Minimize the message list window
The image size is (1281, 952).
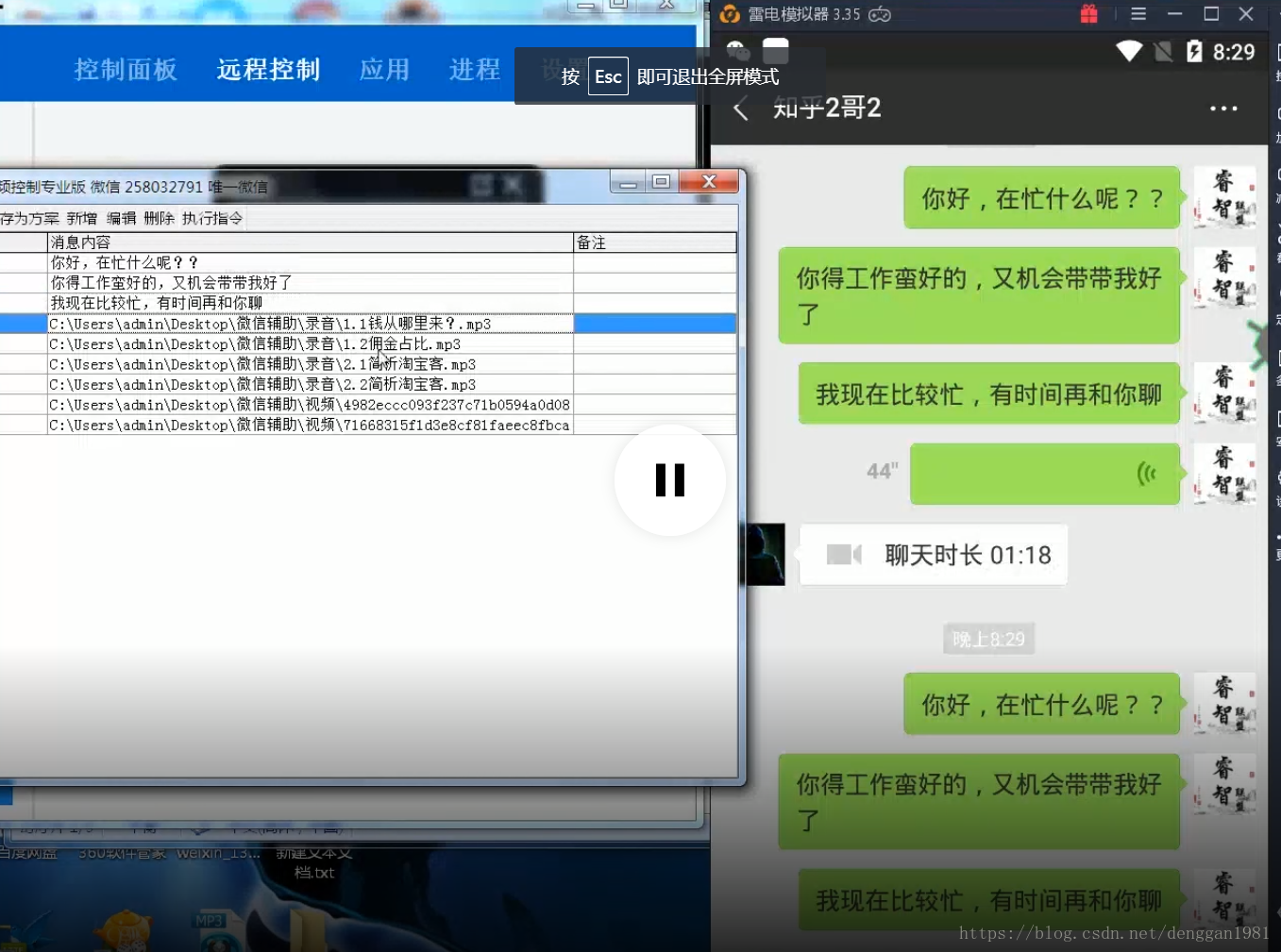[x=629, y=181]
